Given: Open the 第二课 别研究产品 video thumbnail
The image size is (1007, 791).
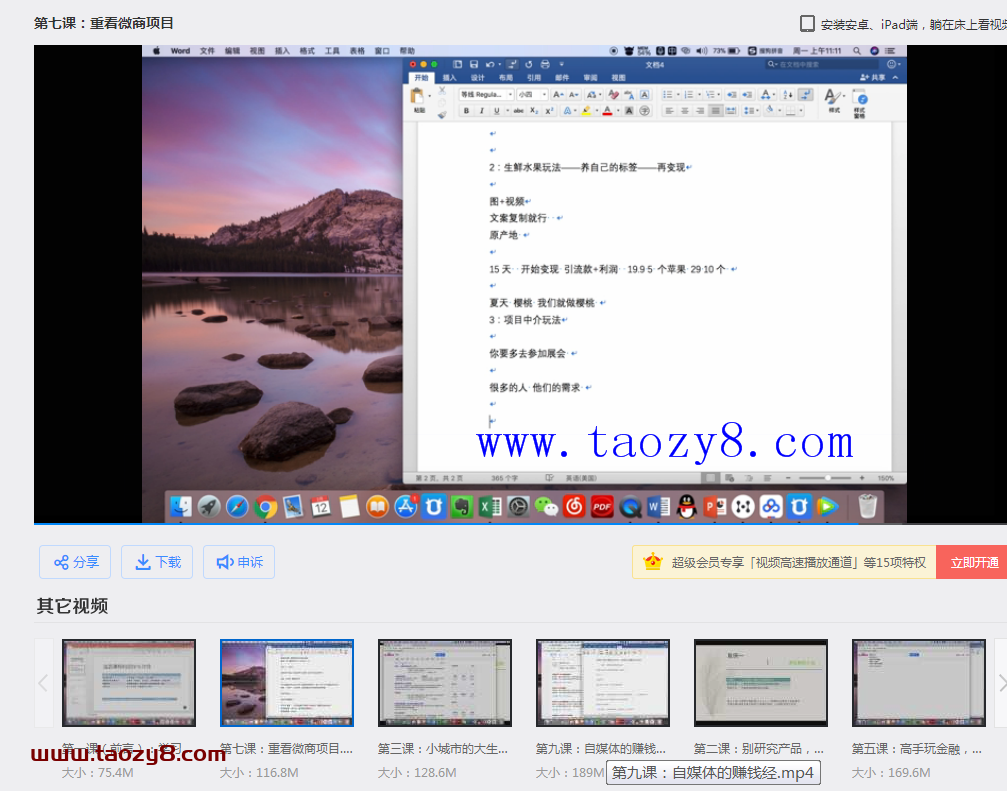Looking at the screenshot, I should click(x=760, y=682).
